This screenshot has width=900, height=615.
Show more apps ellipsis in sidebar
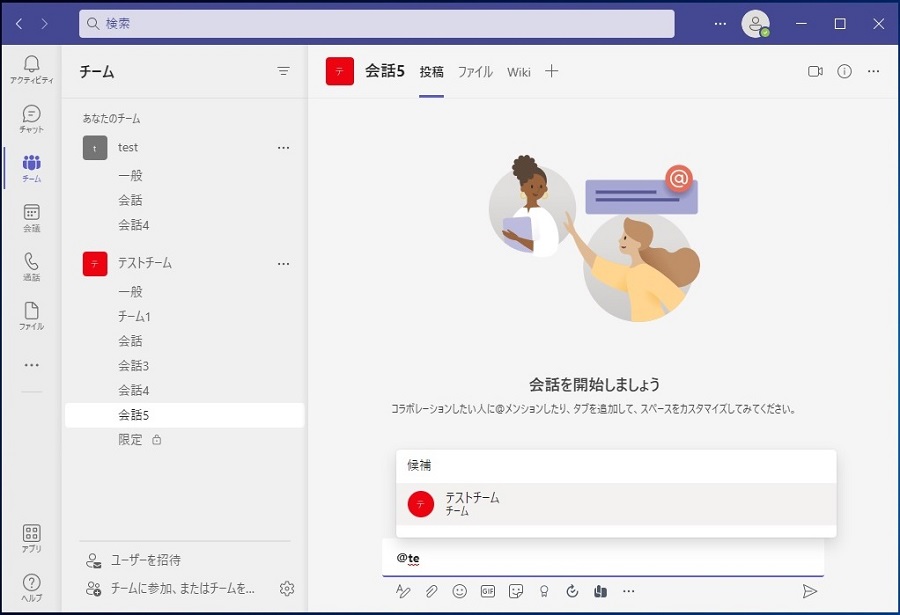[x=32, y=365]
